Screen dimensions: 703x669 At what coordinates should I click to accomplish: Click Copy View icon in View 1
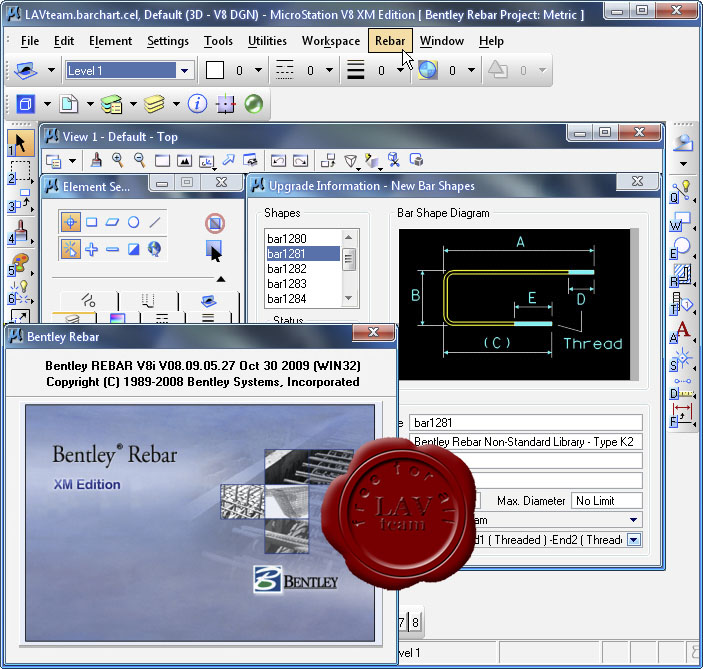point(328,161)
